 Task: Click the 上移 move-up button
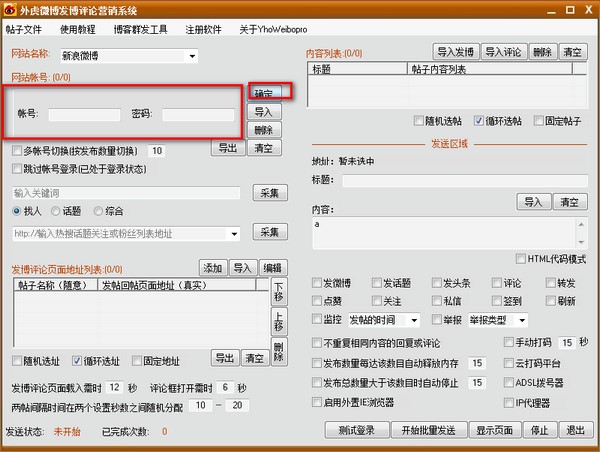pos(279,321)
